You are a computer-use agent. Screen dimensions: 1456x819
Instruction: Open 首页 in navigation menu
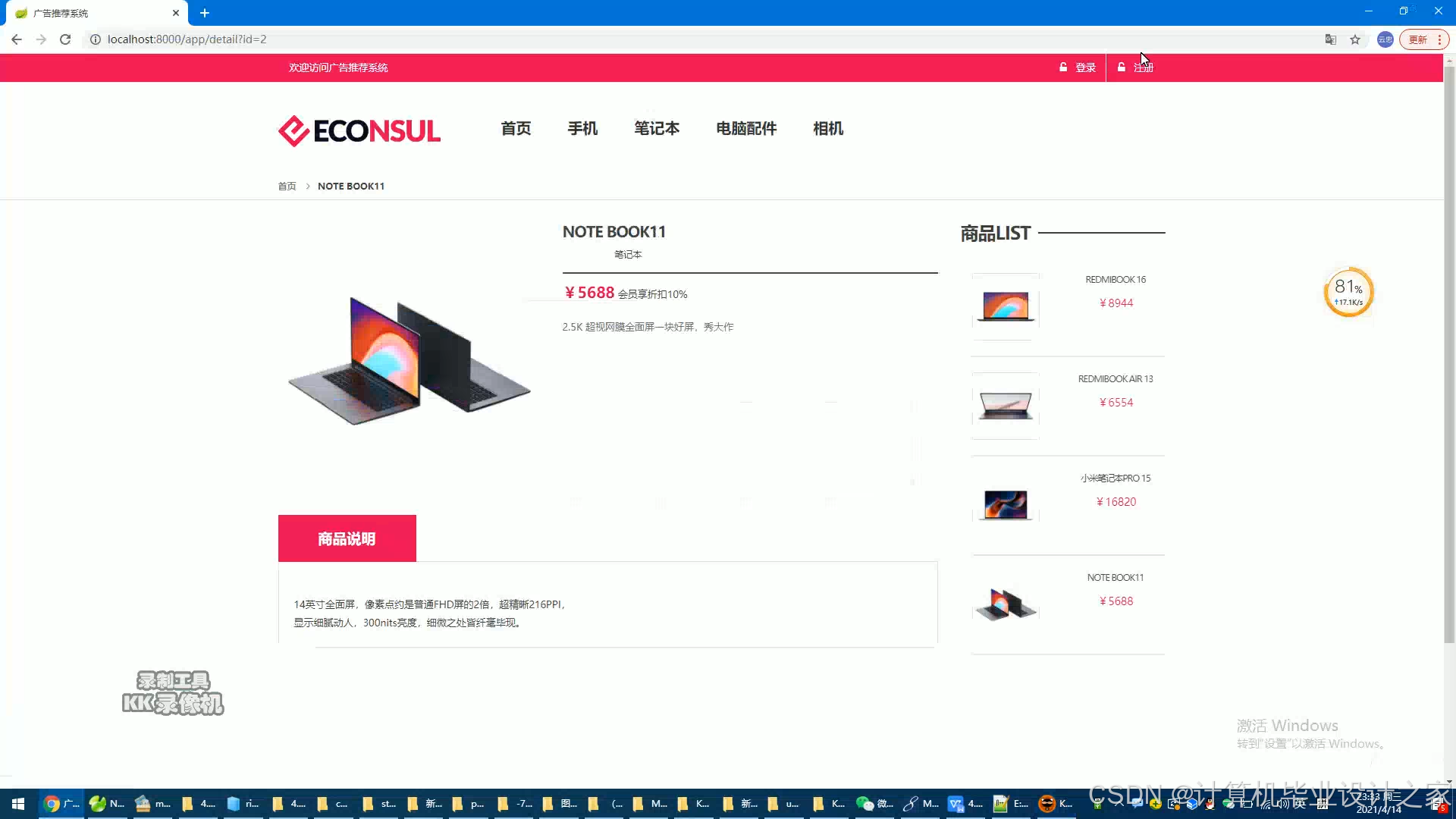coord(516,128)
